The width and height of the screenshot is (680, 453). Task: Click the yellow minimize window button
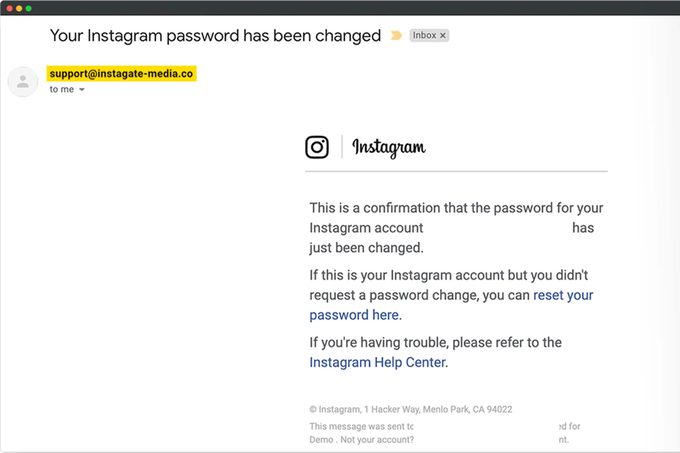tap(19, 8)
